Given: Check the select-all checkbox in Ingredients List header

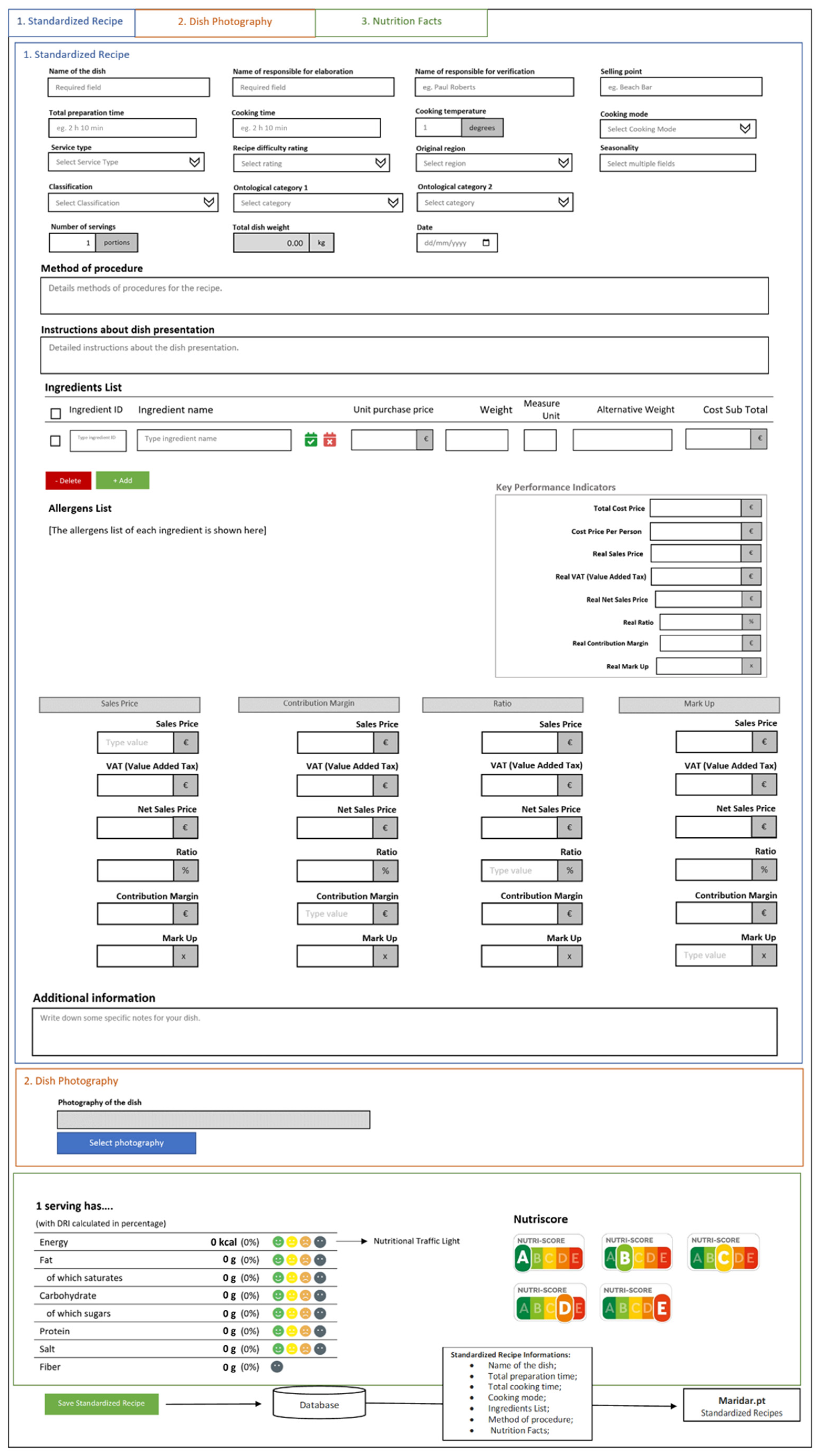Looking at the screenshot, I should point(55,414).
